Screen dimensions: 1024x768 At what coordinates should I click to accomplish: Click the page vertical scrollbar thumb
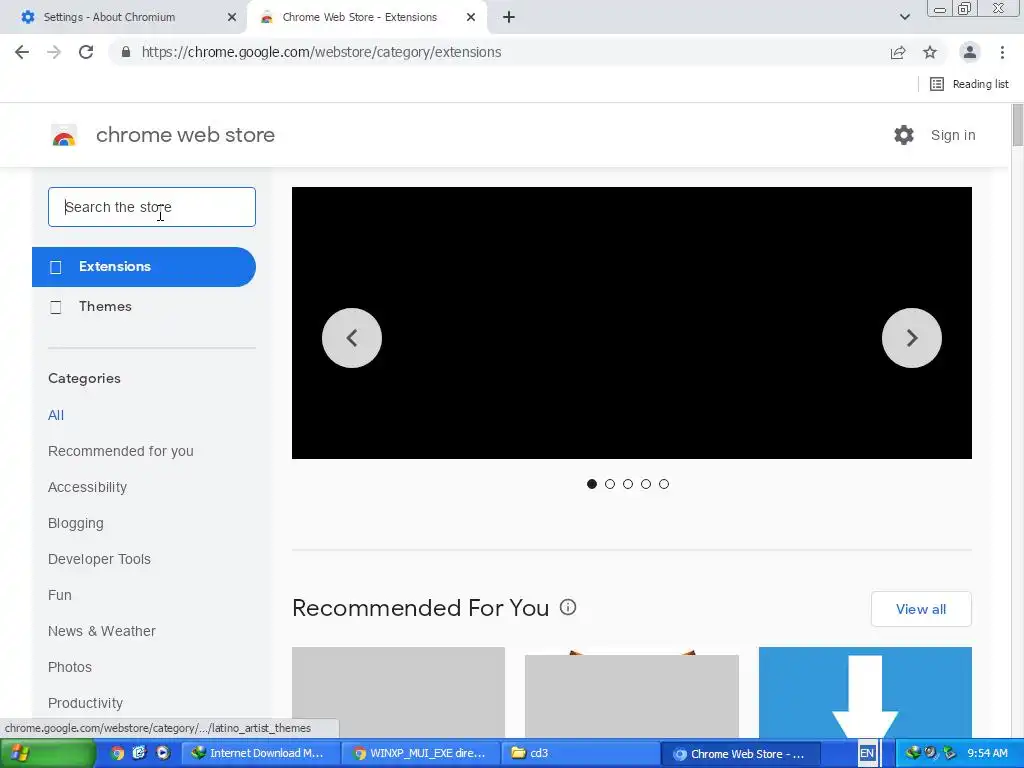tap(1017, 125)
